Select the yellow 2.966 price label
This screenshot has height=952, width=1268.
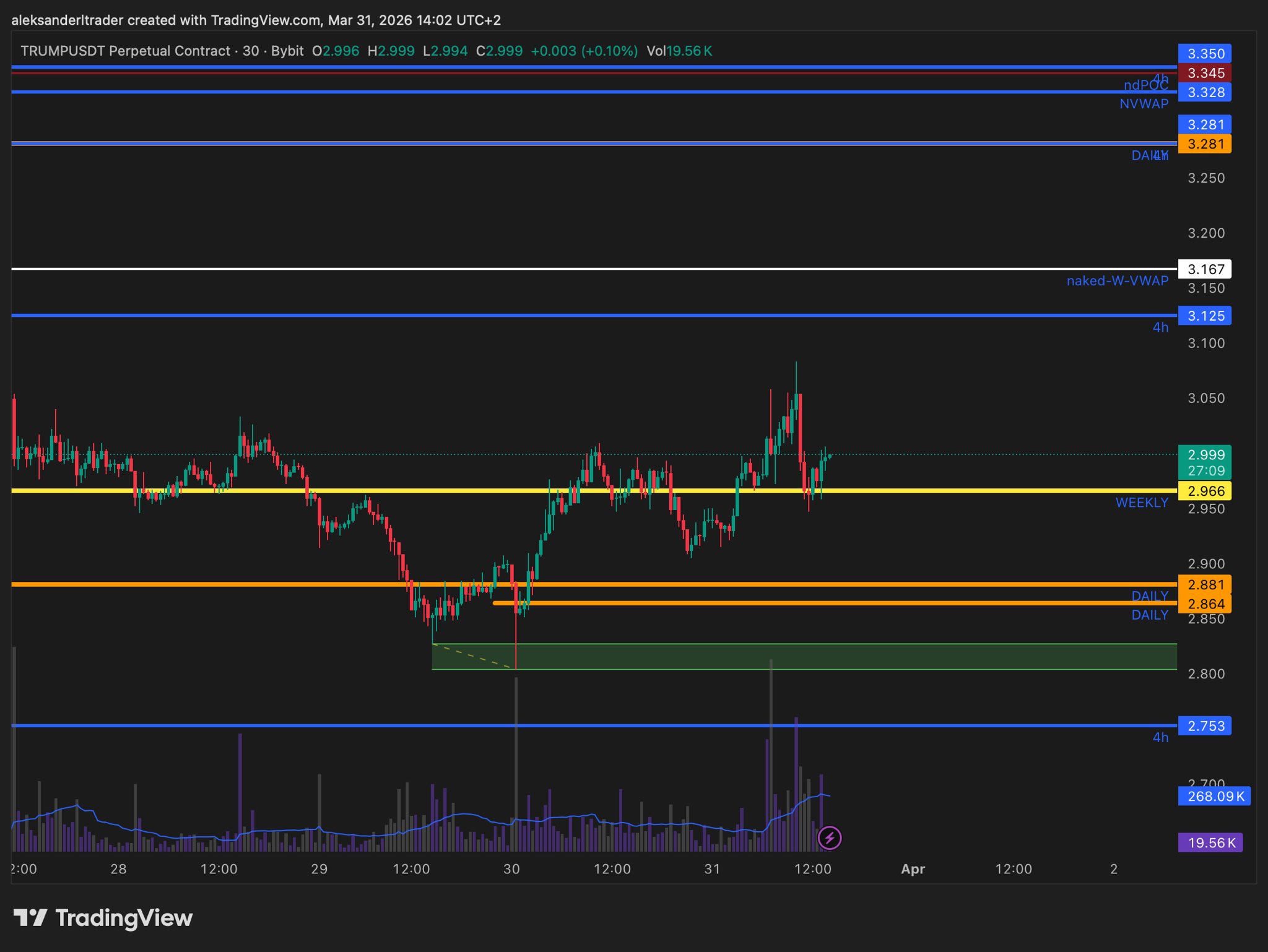click(x=1204, y=491)
